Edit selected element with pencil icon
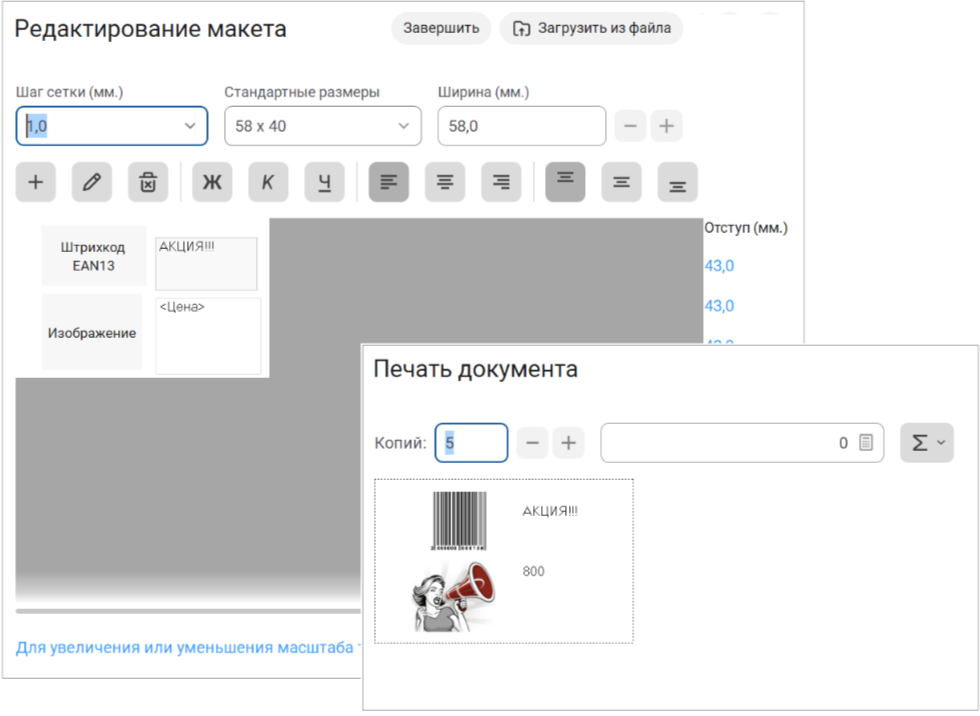Image resolution: width=980 pixels, height=716 pixels. [x=92, y=182]
